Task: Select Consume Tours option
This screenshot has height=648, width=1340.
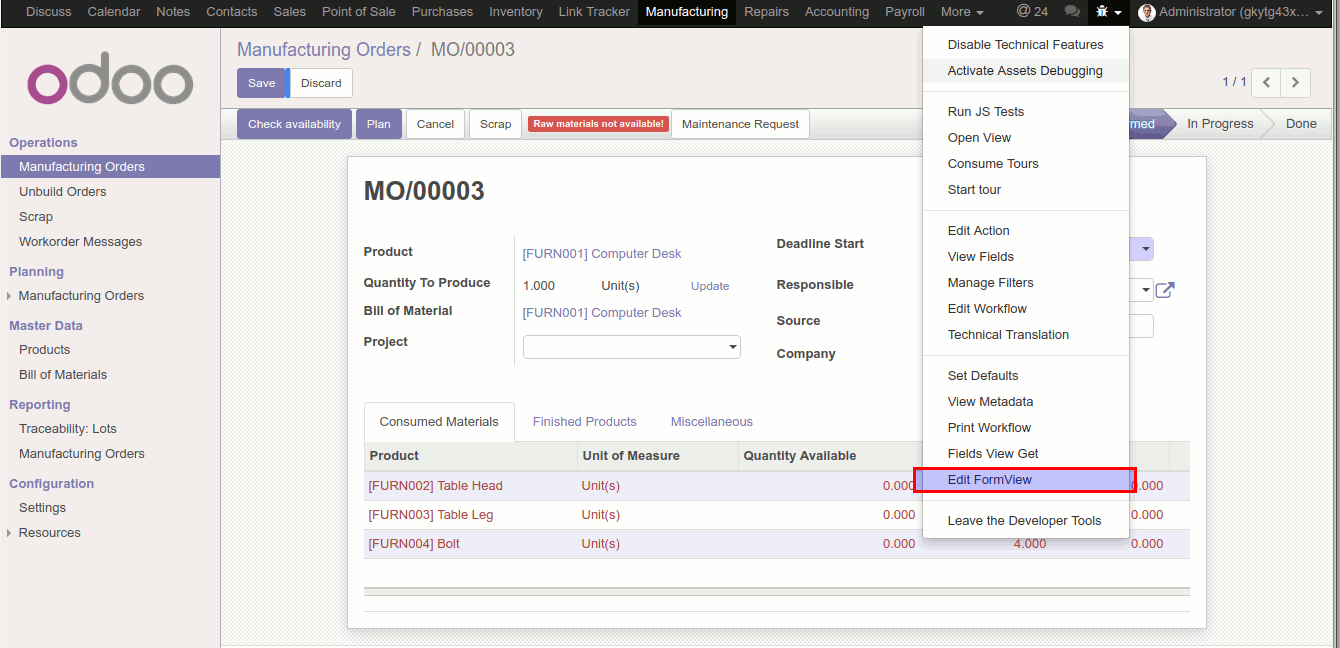Action: 1026,164
